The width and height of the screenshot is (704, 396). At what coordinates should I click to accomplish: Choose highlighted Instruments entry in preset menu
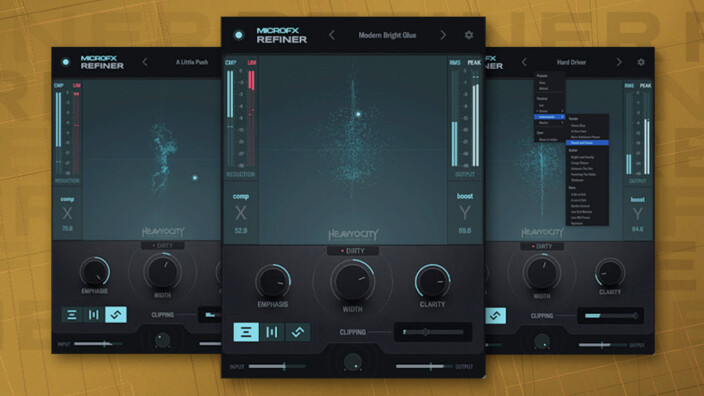(x=550, y=117)
